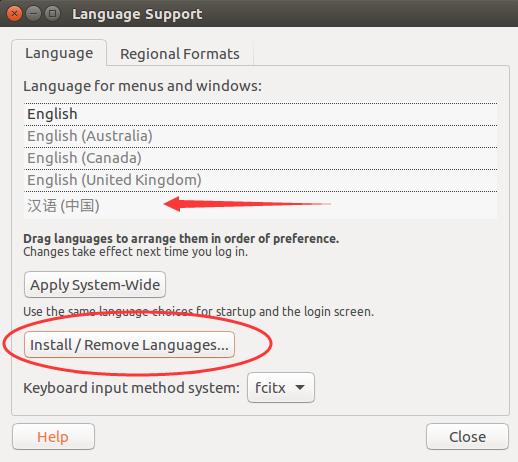Click the minimize window icon
518x462 pixels.
pyautogui.click(x=33, y=14)
